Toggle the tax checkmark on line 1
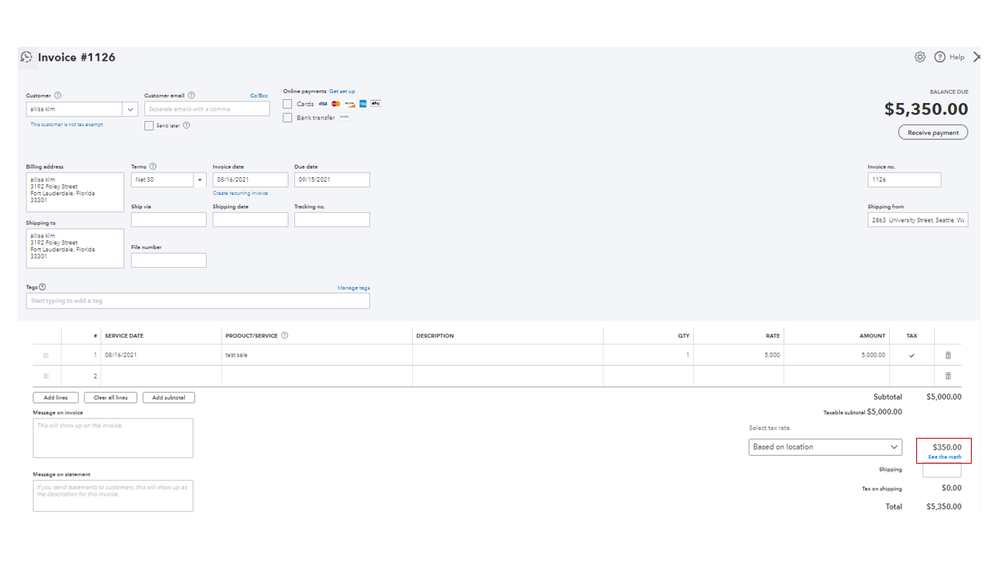Screen dimensions: 999x562 (x=912, y=356)
